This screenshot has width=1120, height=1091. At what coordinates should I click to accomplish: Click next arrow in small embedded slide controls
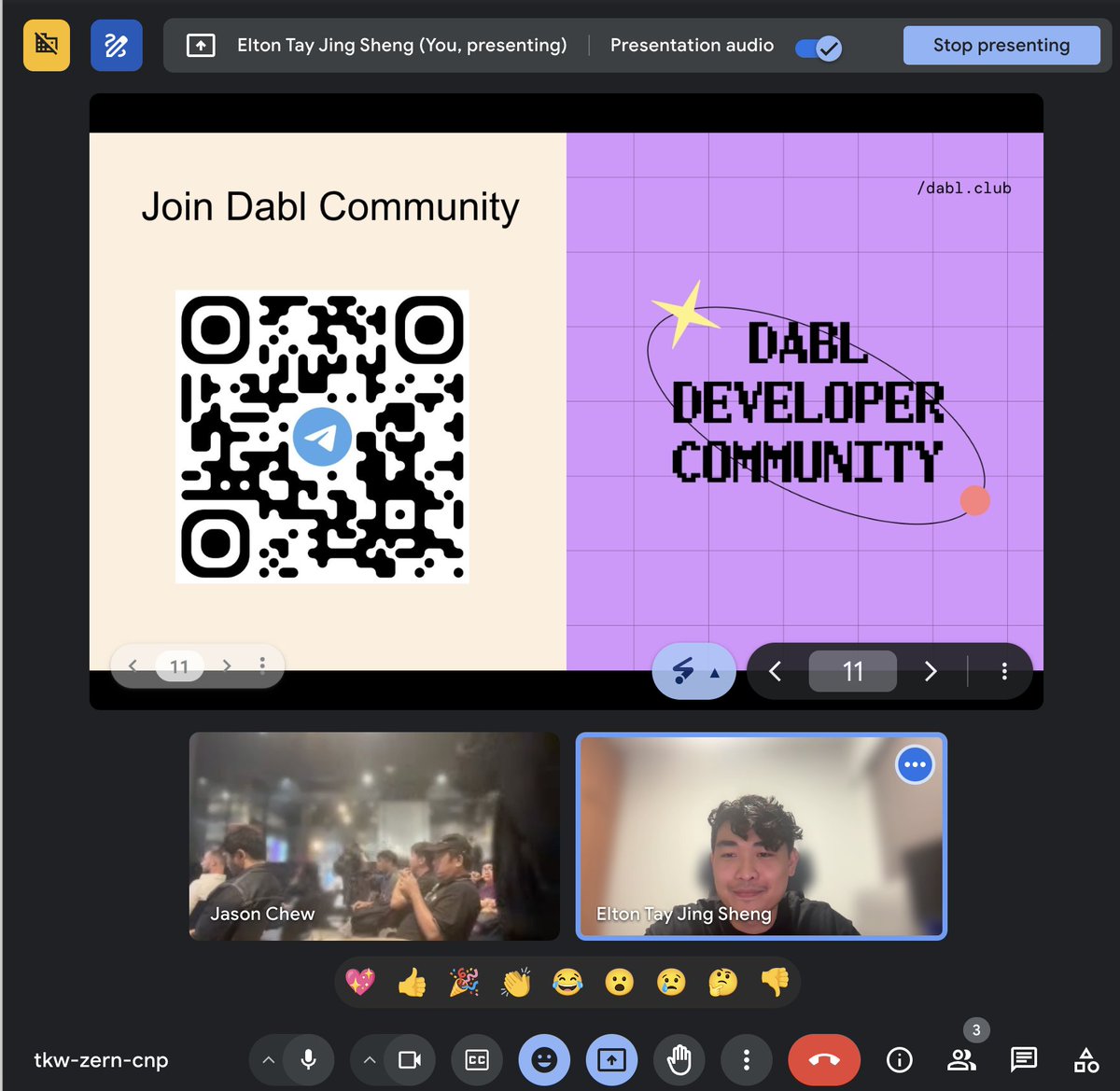227,665
